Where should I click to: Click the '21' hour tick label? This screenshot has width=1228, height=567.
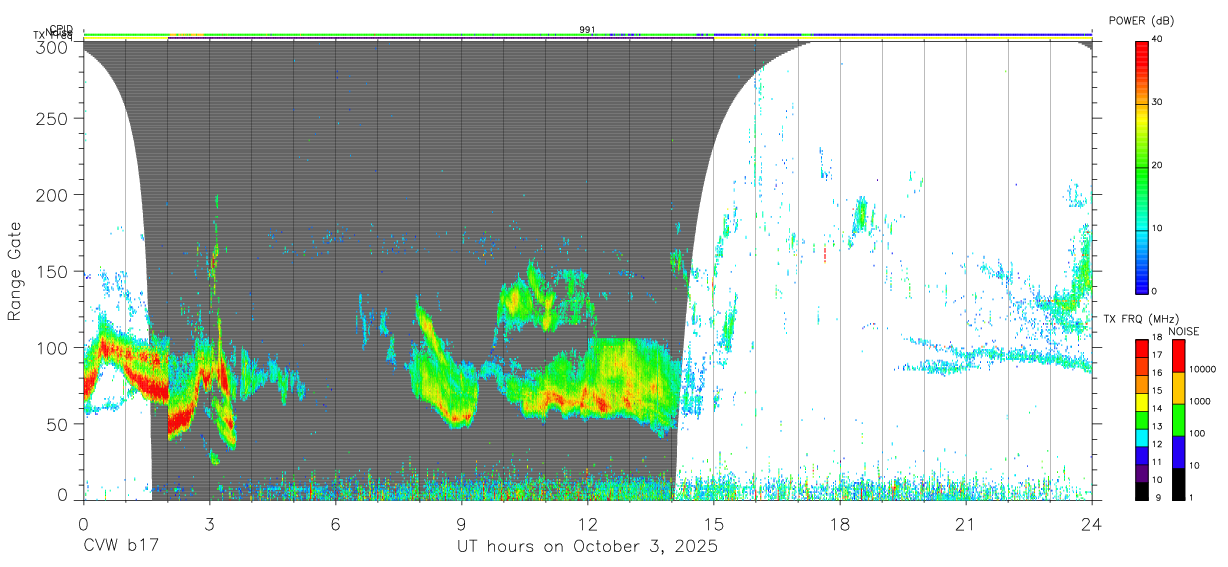click(x=965, y=524)
